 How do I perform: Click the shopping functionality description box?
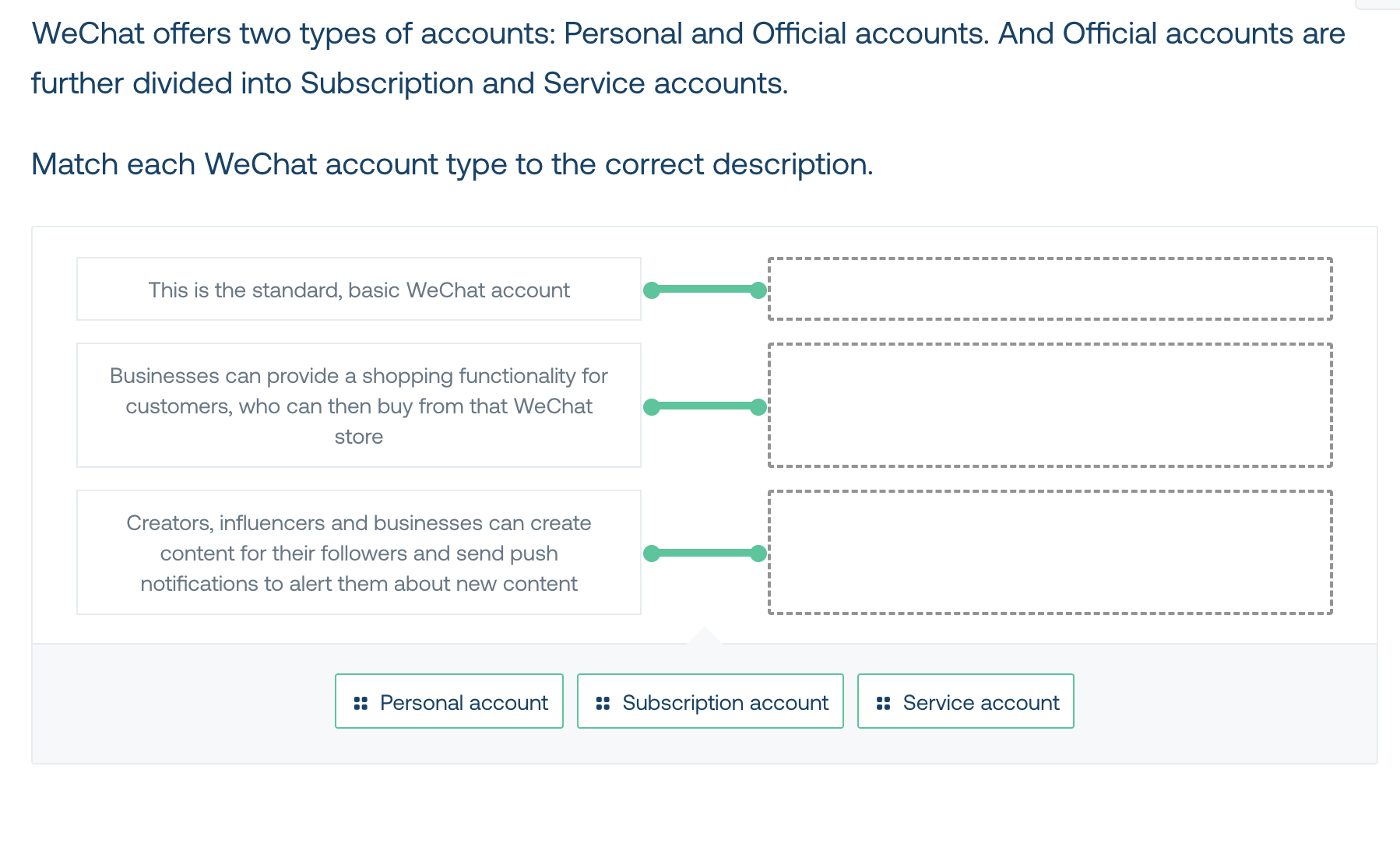359,405
